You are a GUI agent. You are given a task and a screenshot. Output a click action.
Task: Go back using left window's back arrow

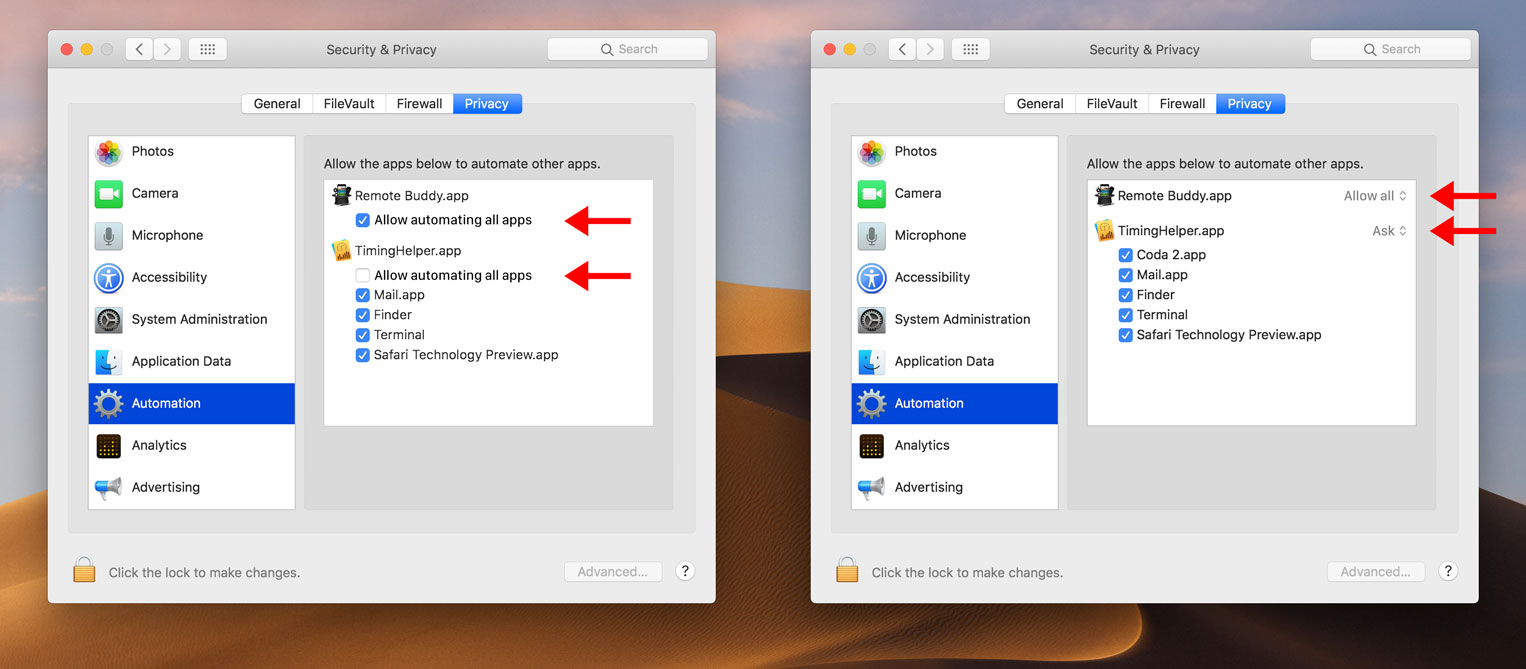[139, 49]
